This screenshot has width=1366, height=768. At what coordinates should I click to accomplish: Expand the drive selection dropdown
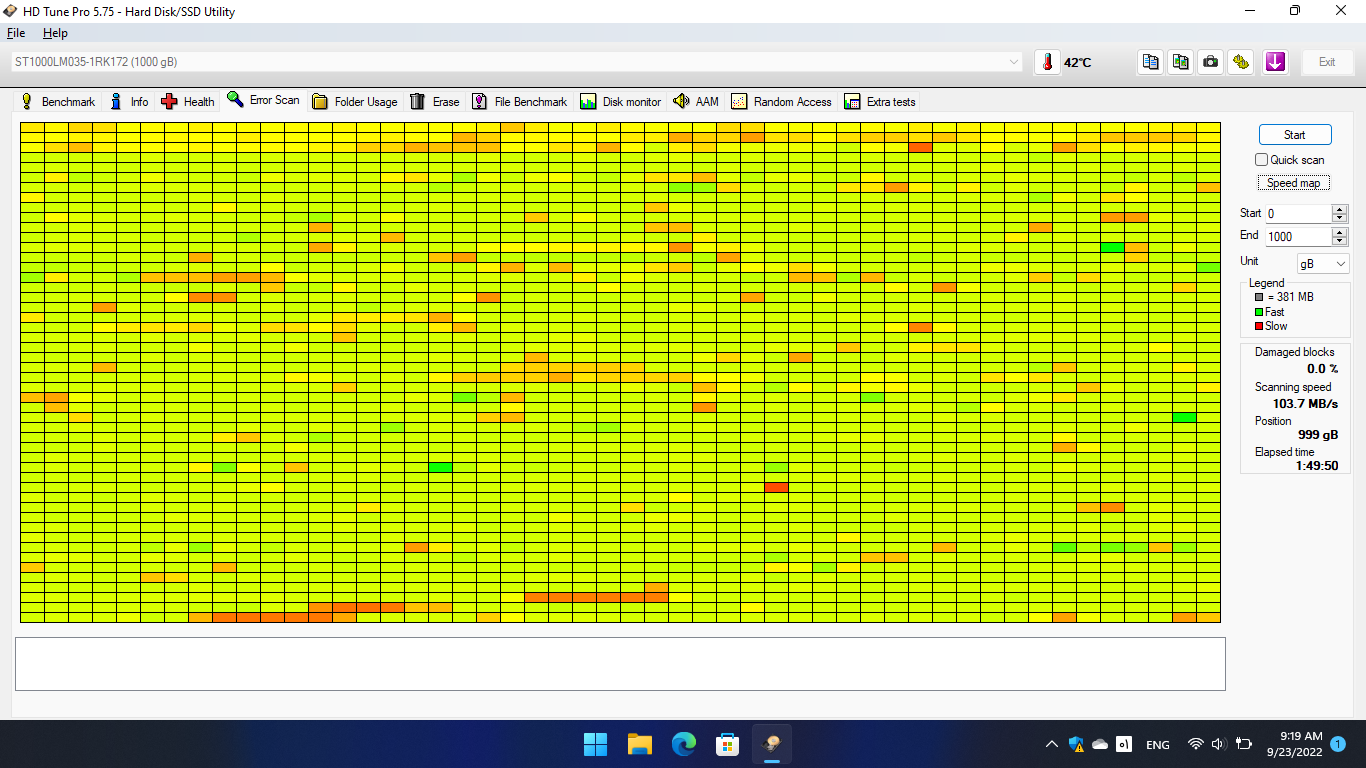1015,62
